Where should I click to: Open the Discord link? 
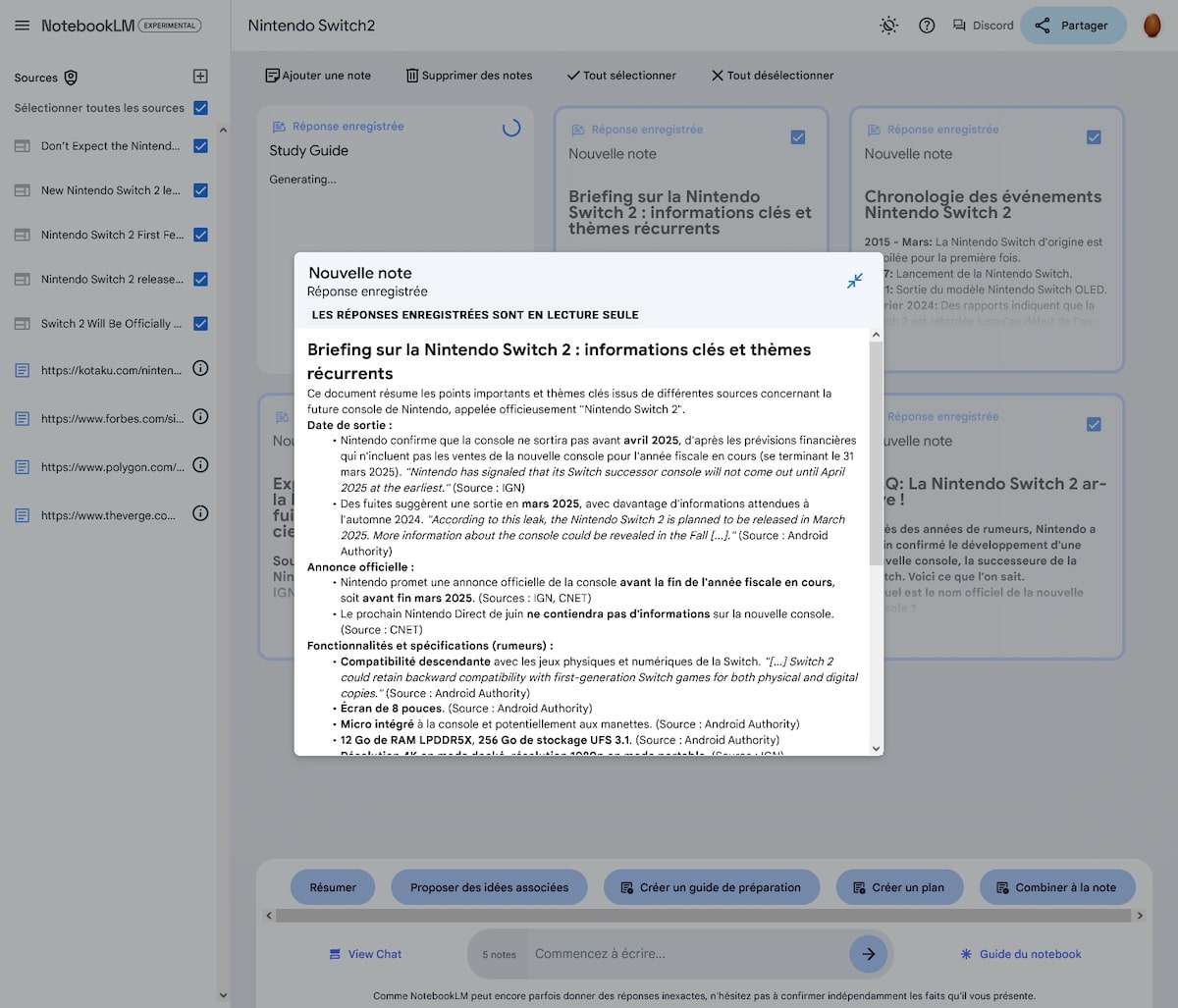coord(983,26)
